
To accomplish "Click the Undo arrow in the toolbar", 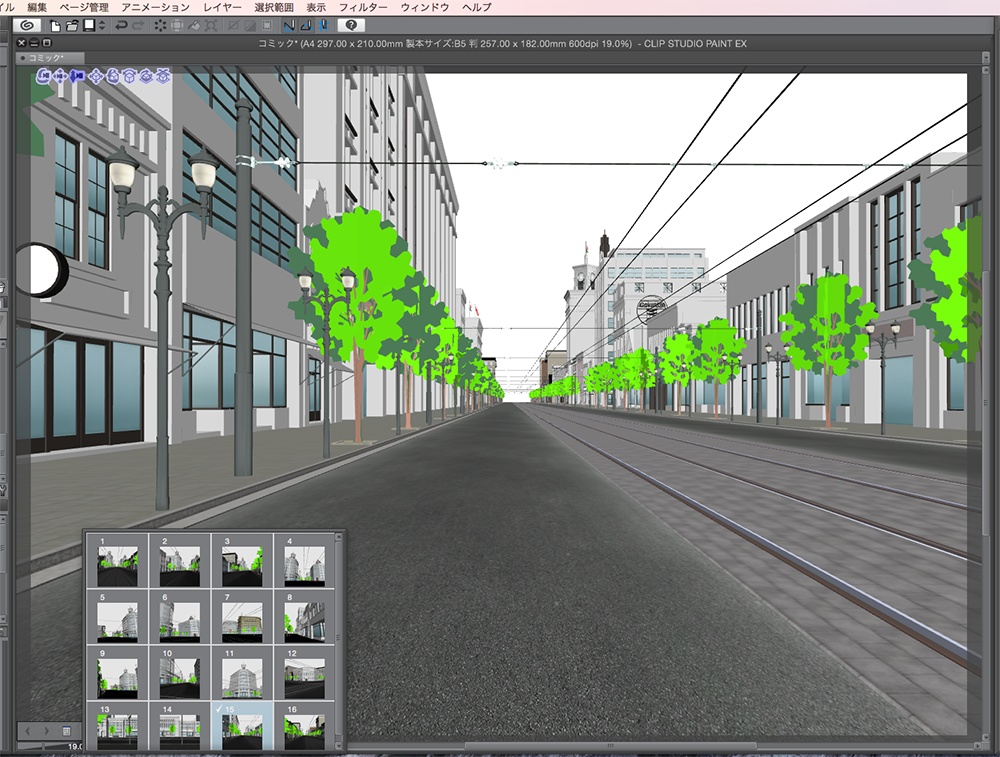I will pos(122,25).
